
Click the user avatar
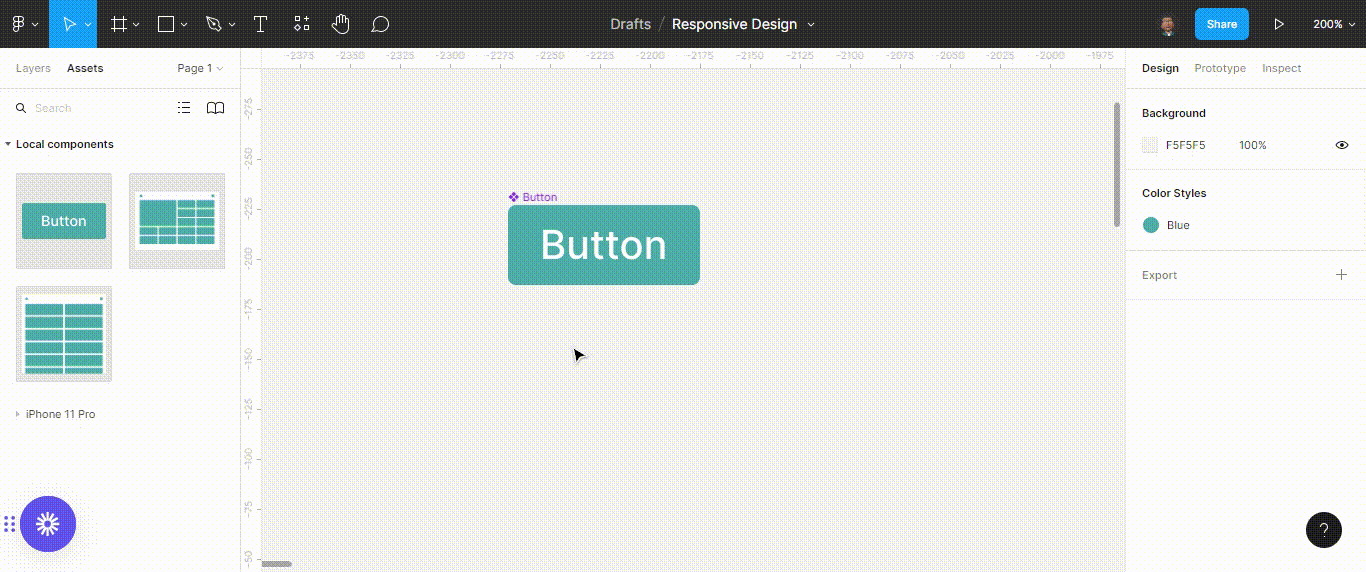[1167, 24]
